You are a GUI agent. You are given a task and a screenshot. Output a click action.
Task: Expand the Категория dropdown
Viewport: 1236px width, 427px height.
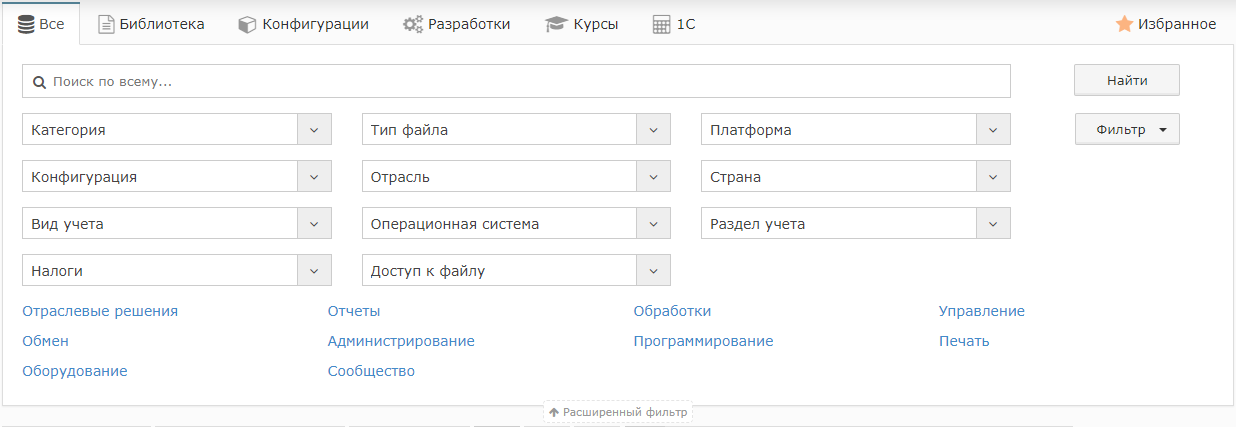[314, 130]
